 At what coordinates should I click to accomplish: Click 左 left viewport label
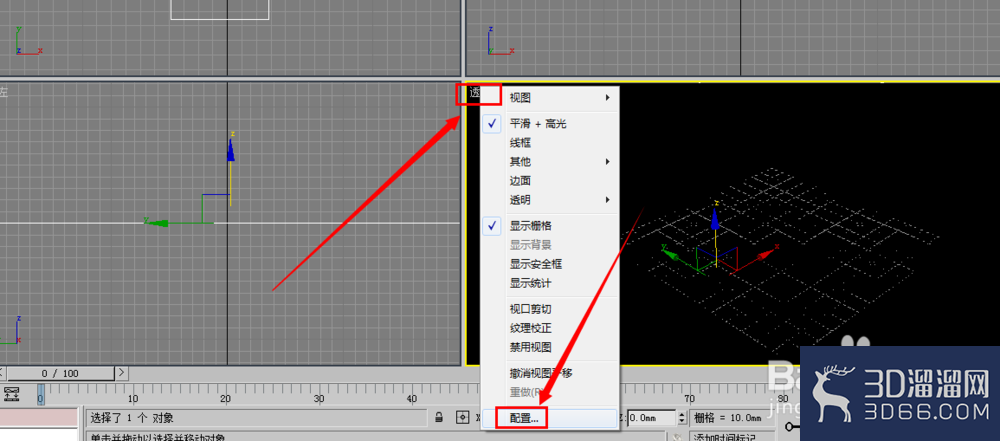4,92
